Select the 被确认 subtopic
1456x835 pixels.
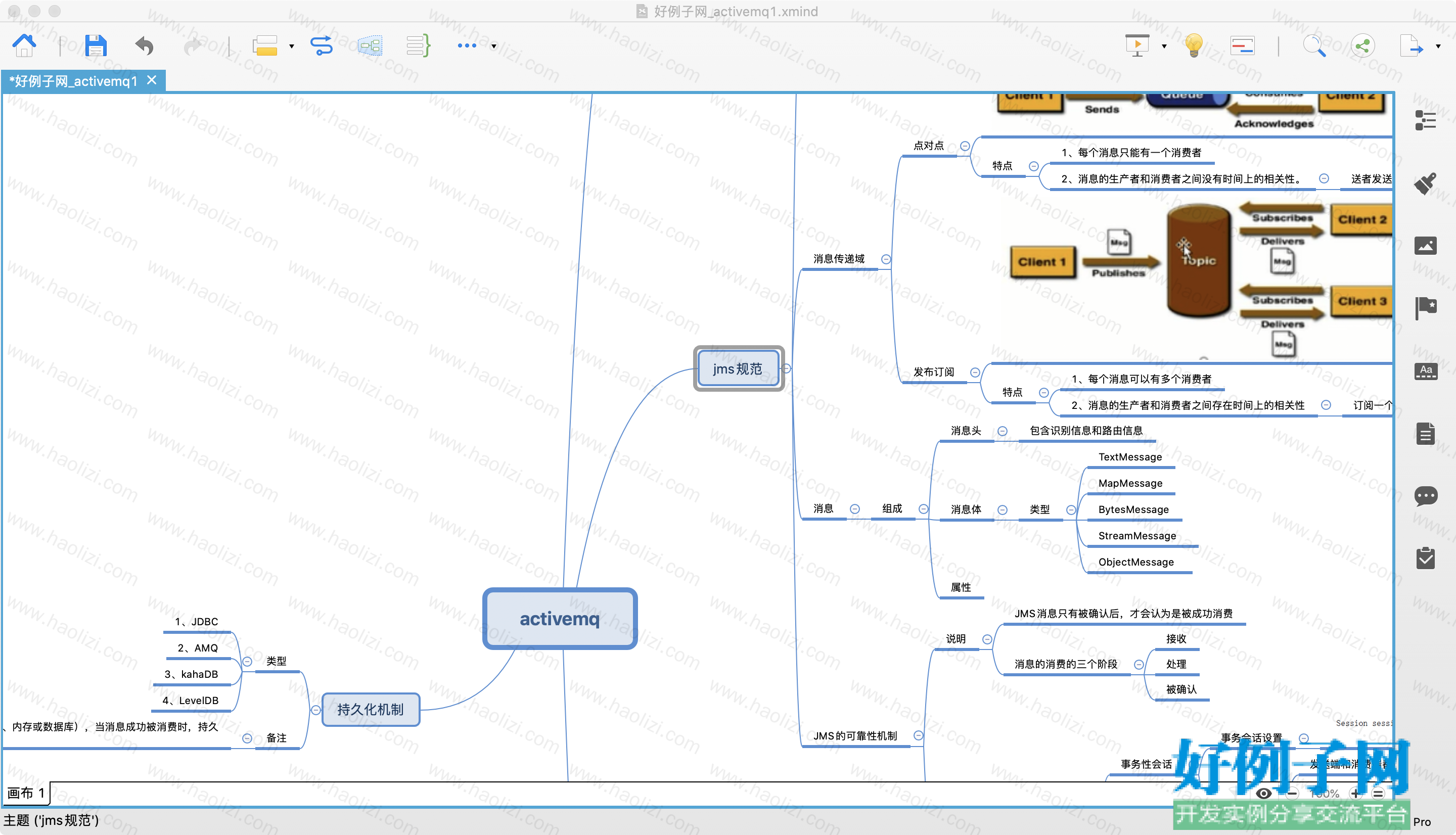coord(1181,690)
